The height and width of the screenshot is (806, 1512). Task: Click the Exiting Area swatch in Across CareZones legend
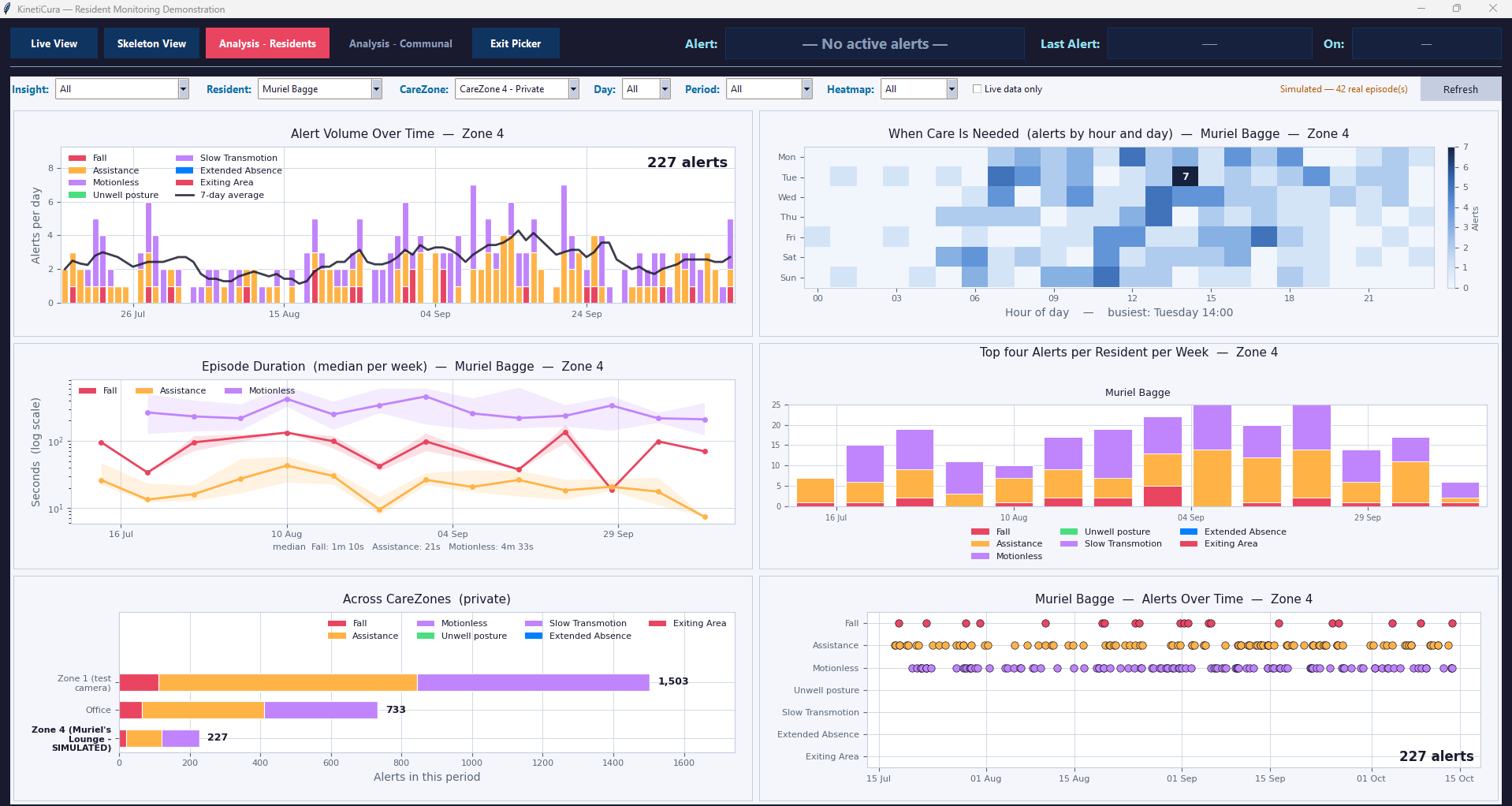[657, 624]
